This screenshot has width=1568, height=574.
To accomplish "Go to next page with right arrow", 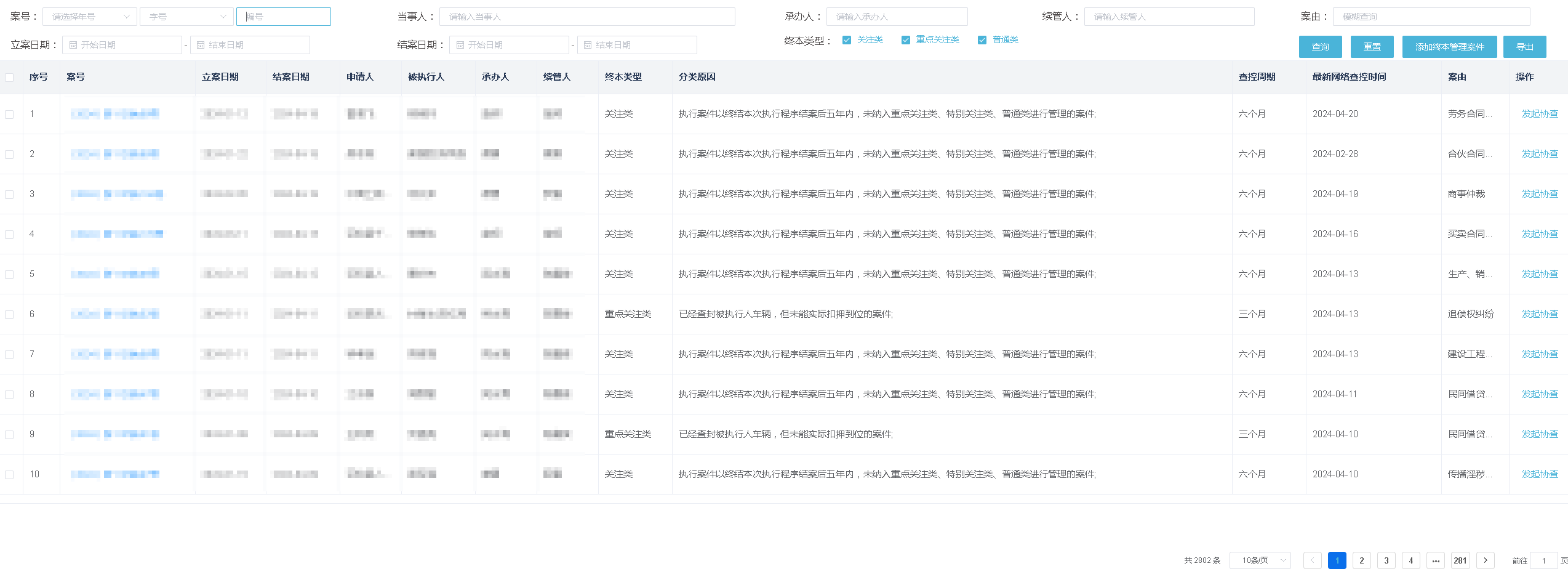I will (x=1485, y=560).
